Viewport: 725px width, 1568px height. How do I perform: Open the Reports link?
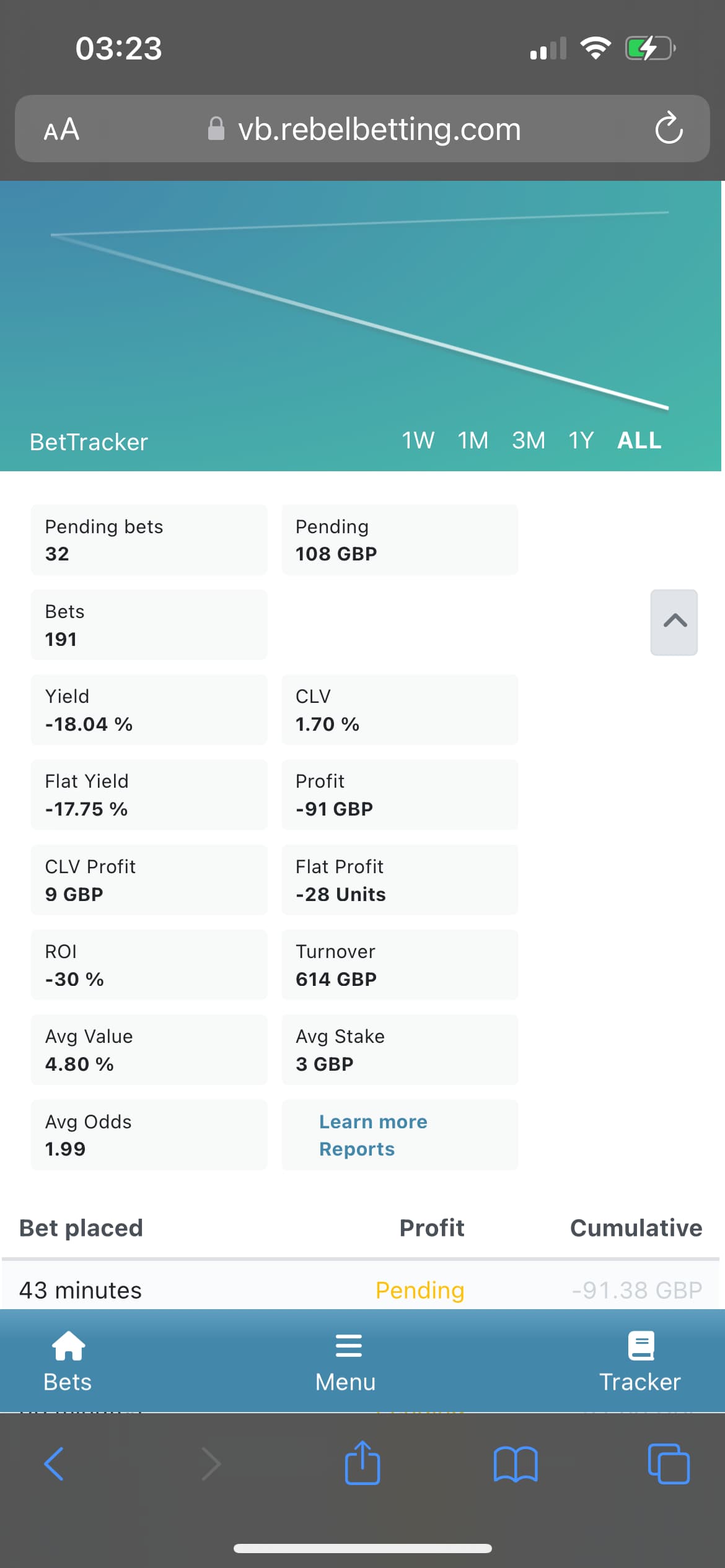pyautogui.click(x=357, y=1149)
